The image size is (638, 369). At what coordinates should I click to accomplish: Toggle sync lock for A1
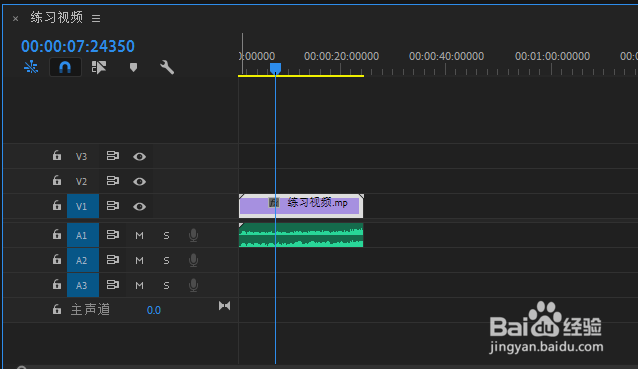point(113,235)
